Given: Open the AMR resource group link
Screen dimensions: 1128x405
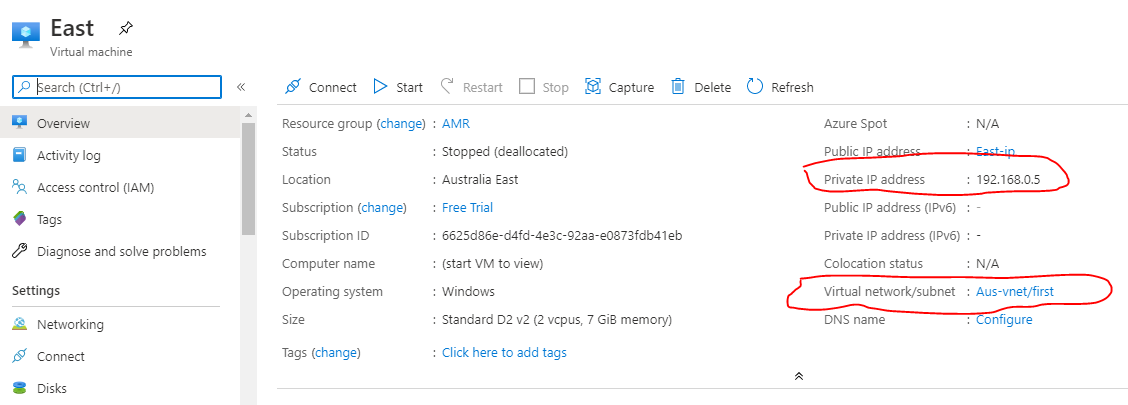Looking at the screenshot, I should [x=456, y=124].
